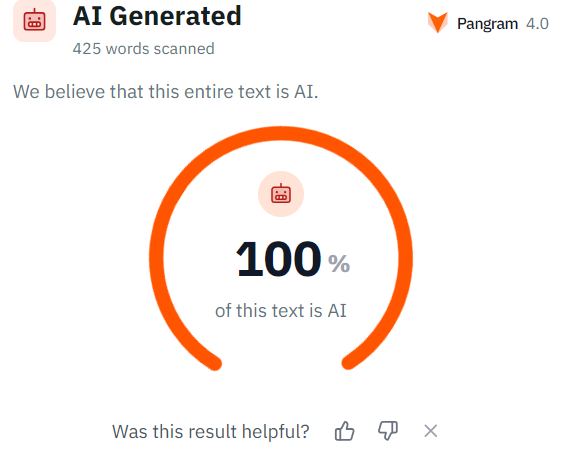564x458 pixels.
Task: Dismiss the helpful feedback prompt
Action: coord(431,431)
